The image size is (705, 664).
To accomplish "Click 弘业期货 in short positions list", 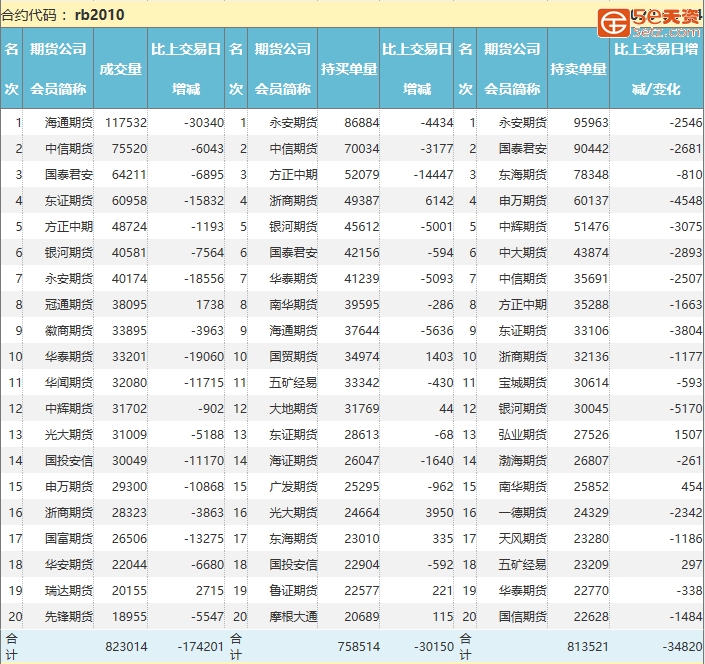I will tap(522, 435).
